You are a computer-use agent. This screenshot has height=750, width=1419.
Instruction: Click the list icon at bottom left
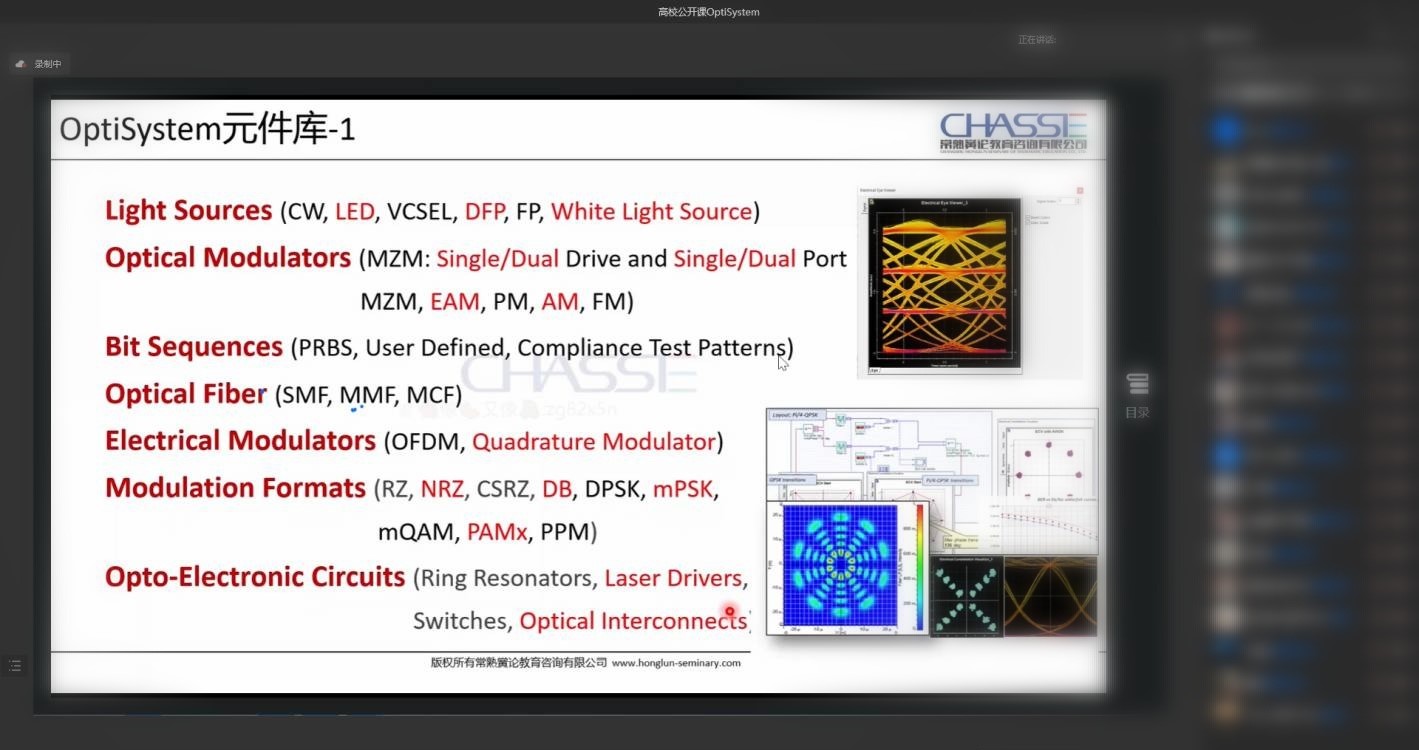(14, 665)
